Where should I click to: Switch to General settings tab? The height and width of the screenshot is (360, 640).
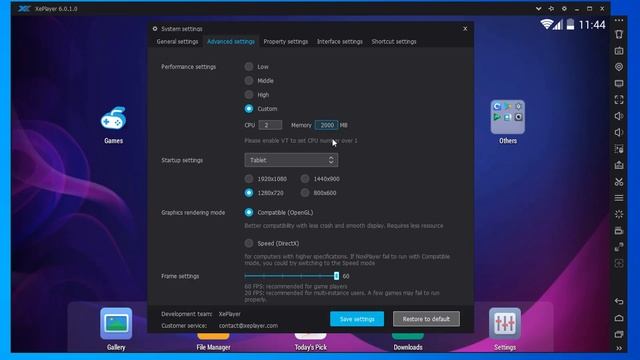click(177, 42)
